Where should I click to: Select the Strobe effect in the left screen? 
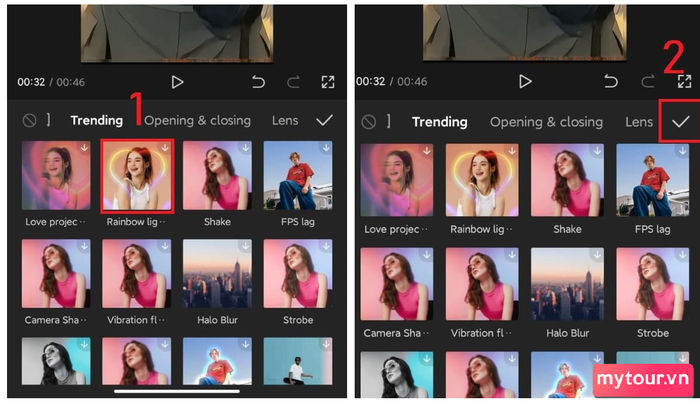pyautogui.click(x=298, y=273)
